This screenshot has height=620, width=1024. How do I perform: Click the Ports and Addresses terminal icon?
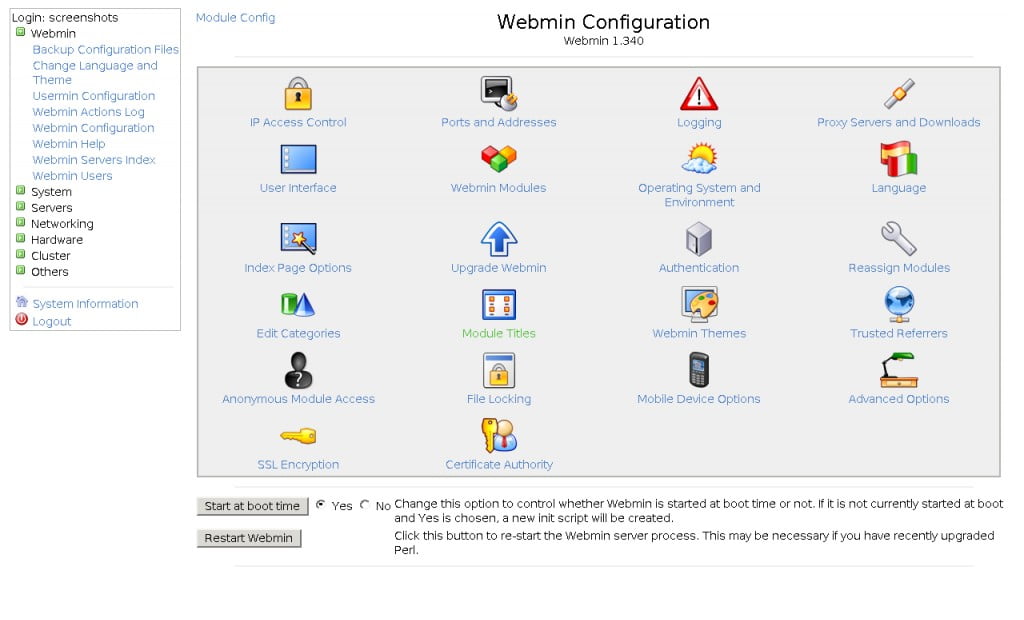(498, 93)
